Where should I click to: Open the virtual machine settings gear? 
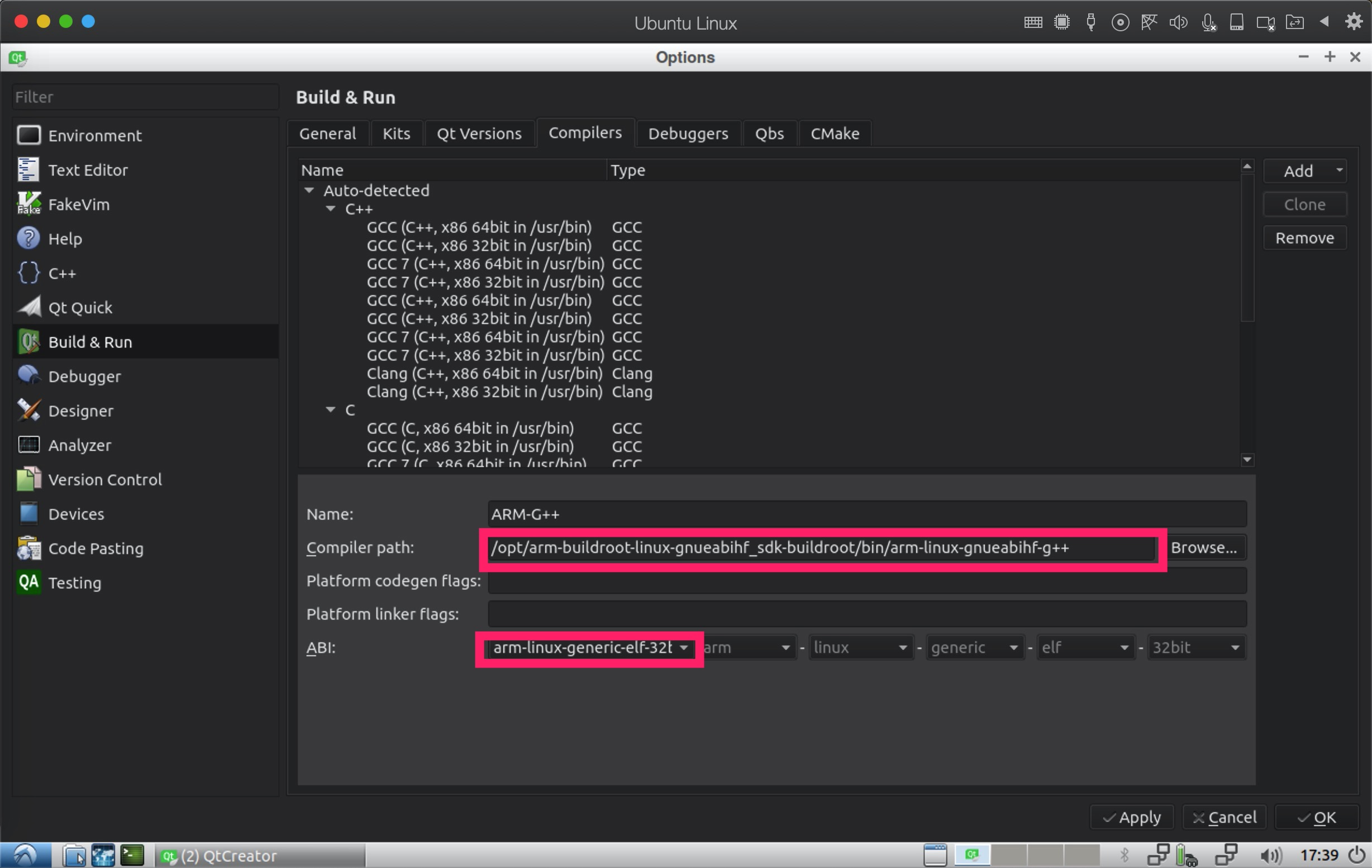click(1354, 22)
